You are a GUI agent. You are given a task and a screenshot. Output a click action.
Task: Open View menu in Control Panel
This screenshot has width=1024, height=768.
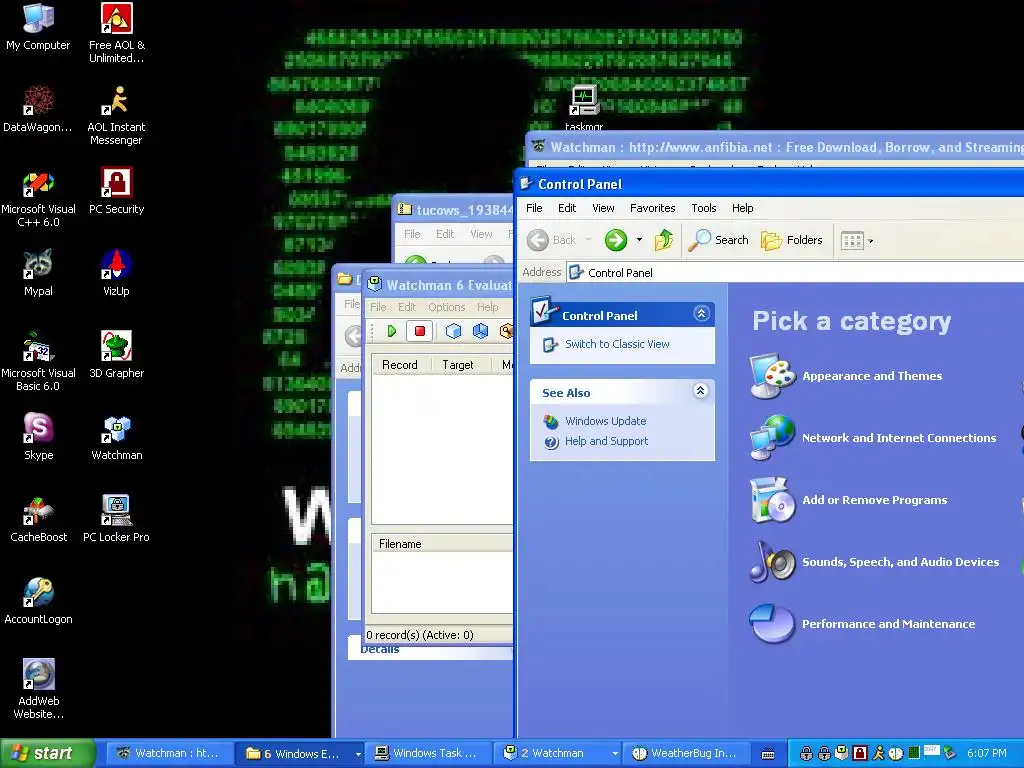pyautogui.click(x=603, y=208)
